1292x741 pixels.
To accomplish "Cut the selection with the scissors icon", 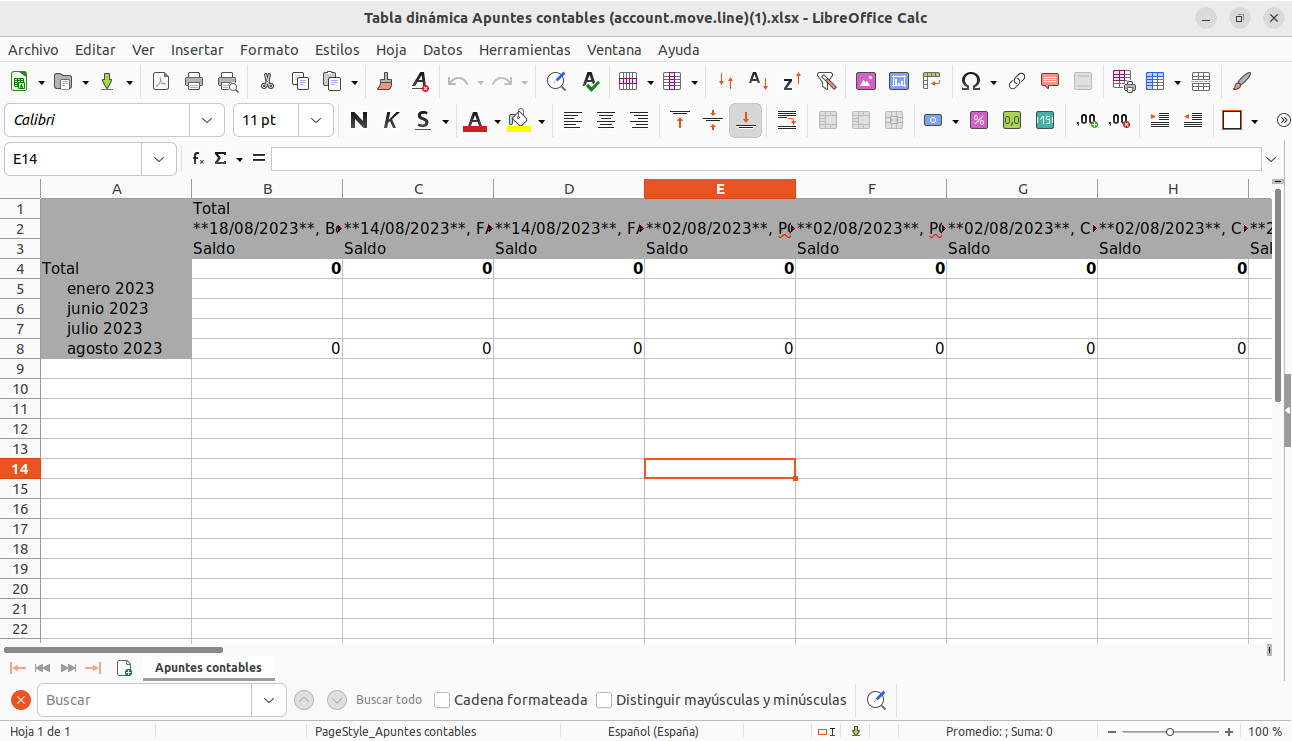I will coord(267,82).
